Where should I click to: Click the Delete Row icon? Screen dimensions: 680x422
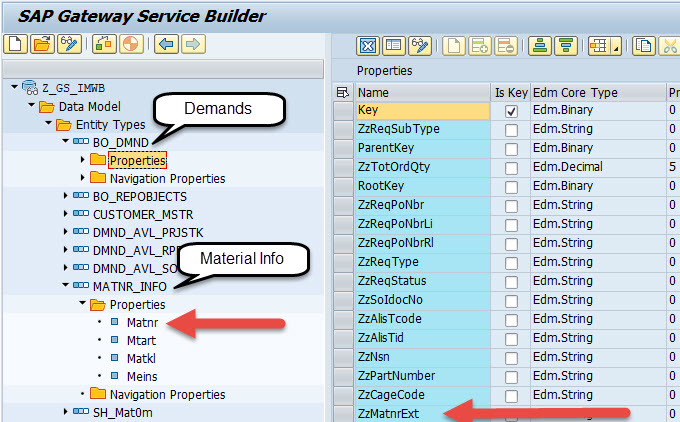pos(506,46)
